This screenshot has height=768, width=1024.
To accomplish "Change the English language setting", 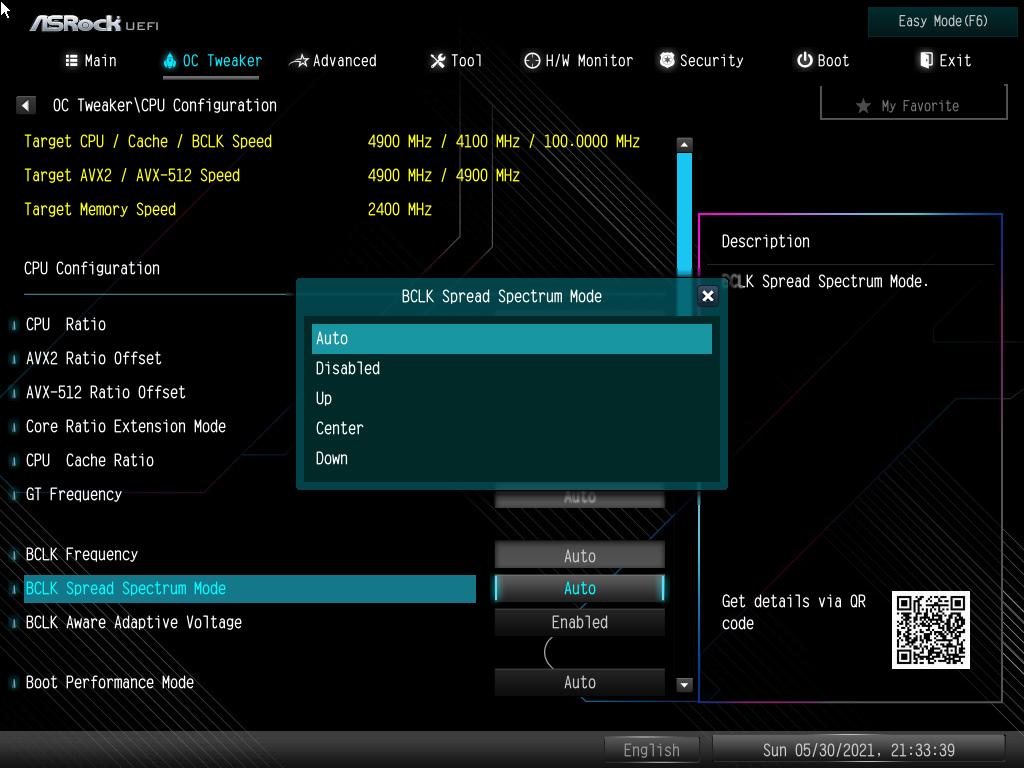I will click(x=651, y=750).
